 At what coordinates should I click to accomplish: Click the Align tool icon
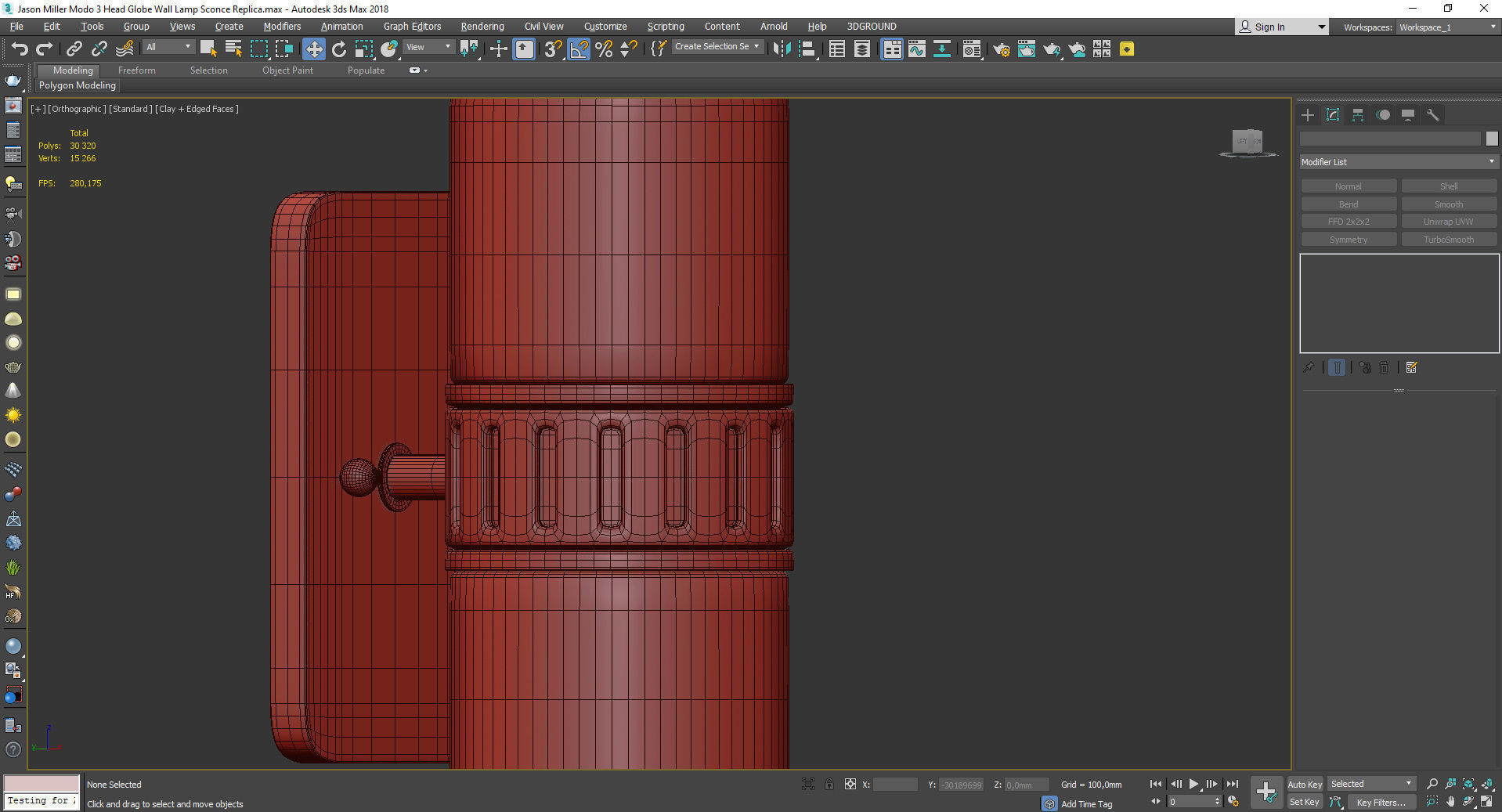click(807, 49)
